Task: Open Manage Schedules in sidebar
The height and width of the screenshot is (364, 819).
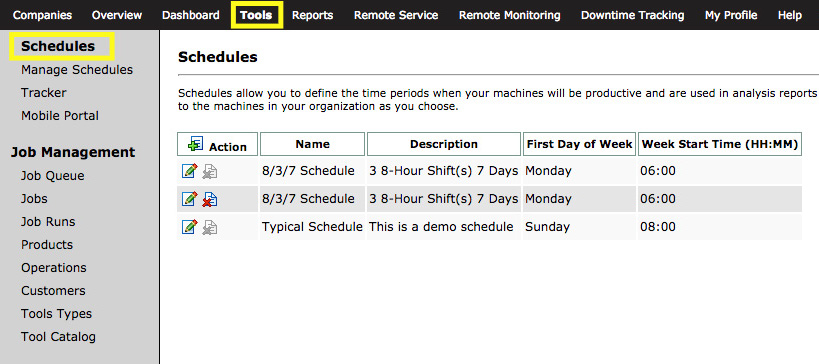Action: (77, 69)
